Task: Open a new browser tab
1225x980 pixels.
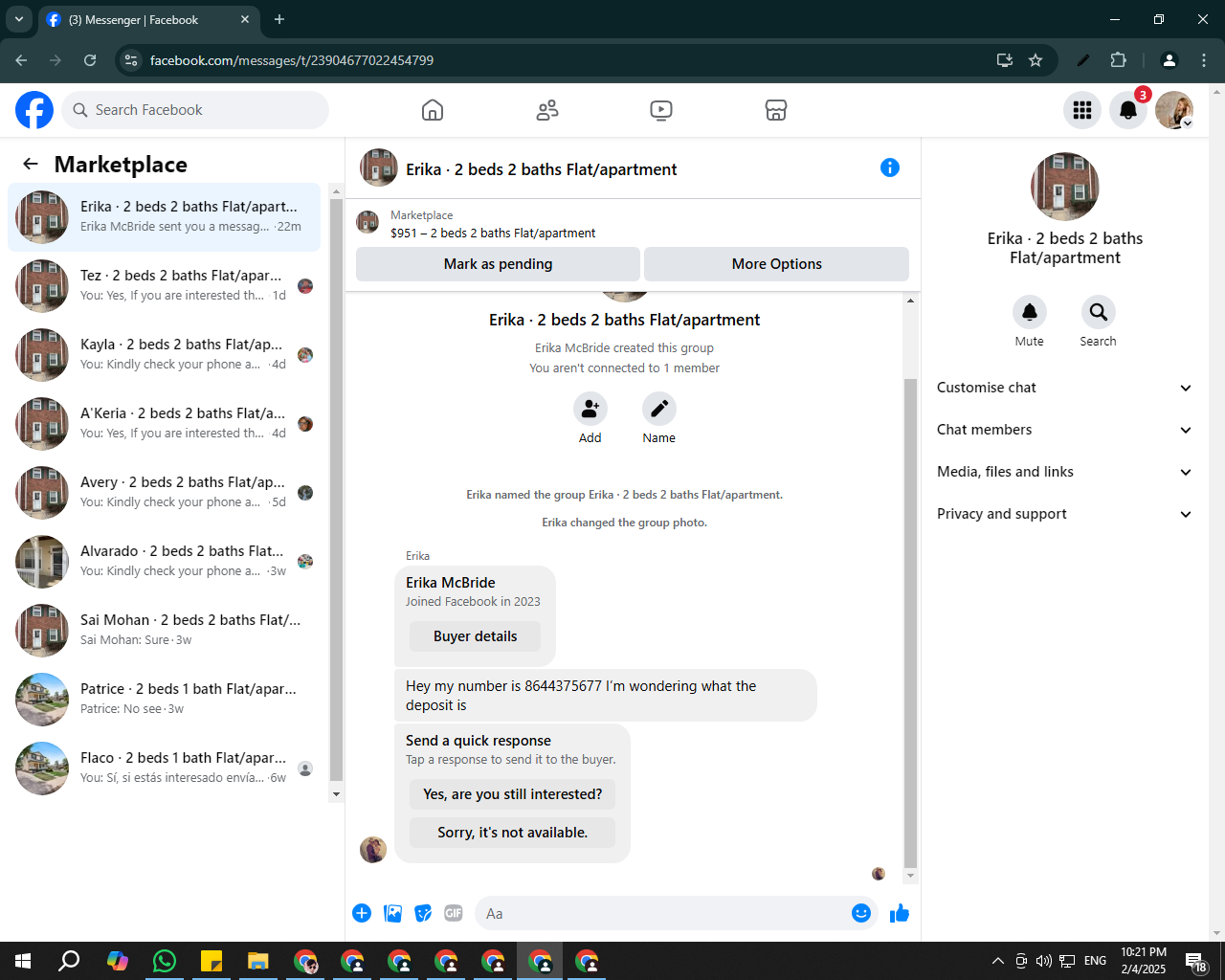Action: point(279,19)
